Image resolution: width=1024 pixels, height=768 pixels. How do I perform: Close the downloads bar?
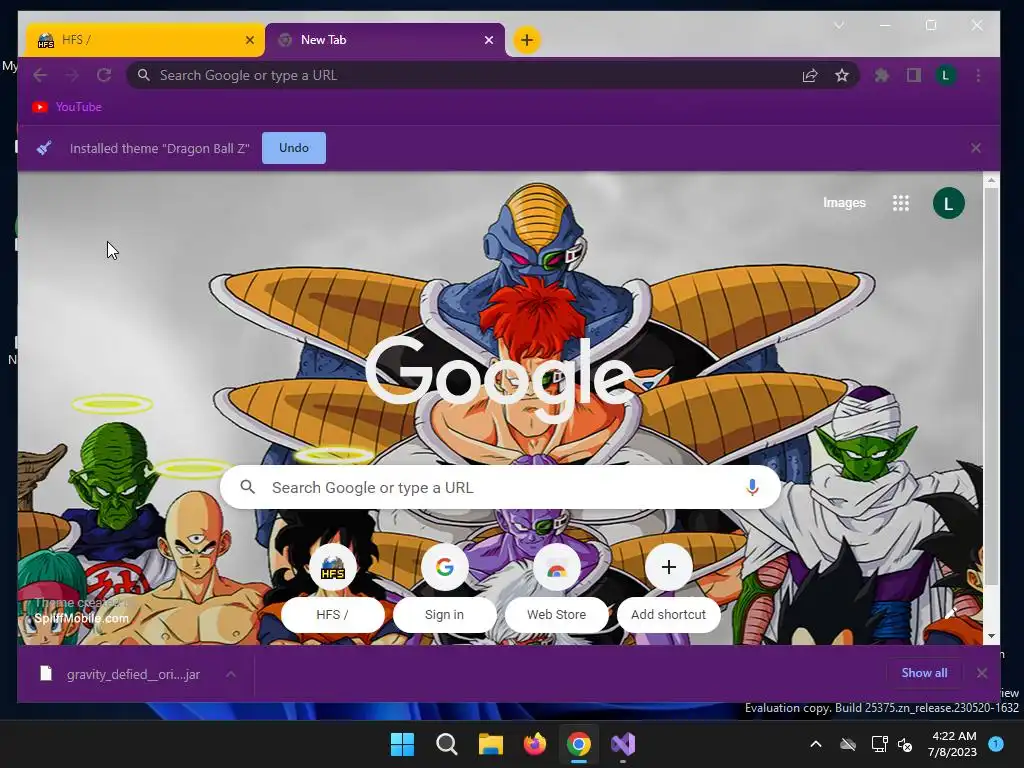coord(982,673)
